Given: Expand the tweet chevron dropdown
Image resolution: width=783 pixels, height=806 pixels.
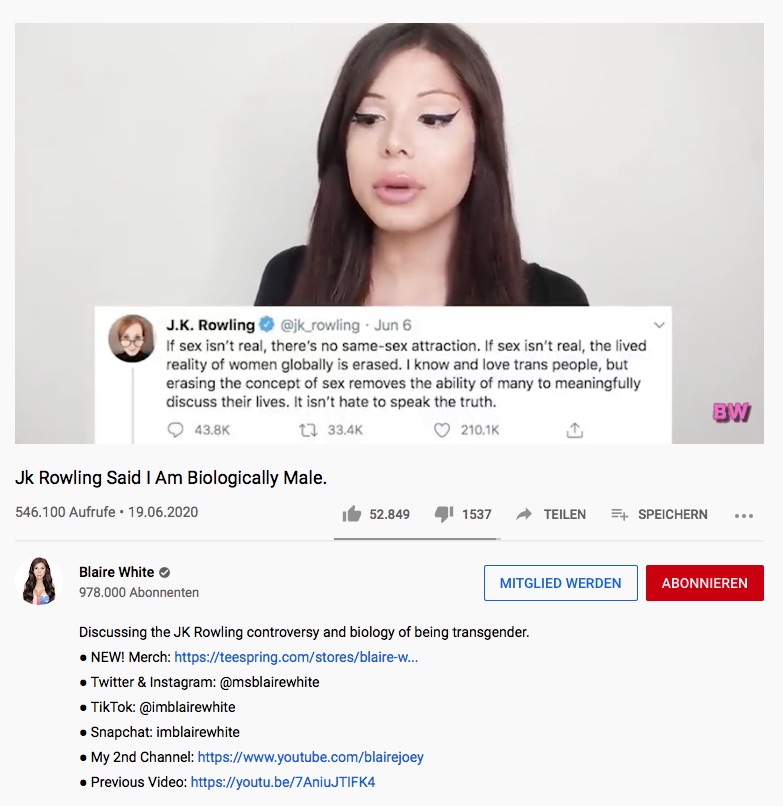Looking at the screenshot, I should (x=659, y=325).
